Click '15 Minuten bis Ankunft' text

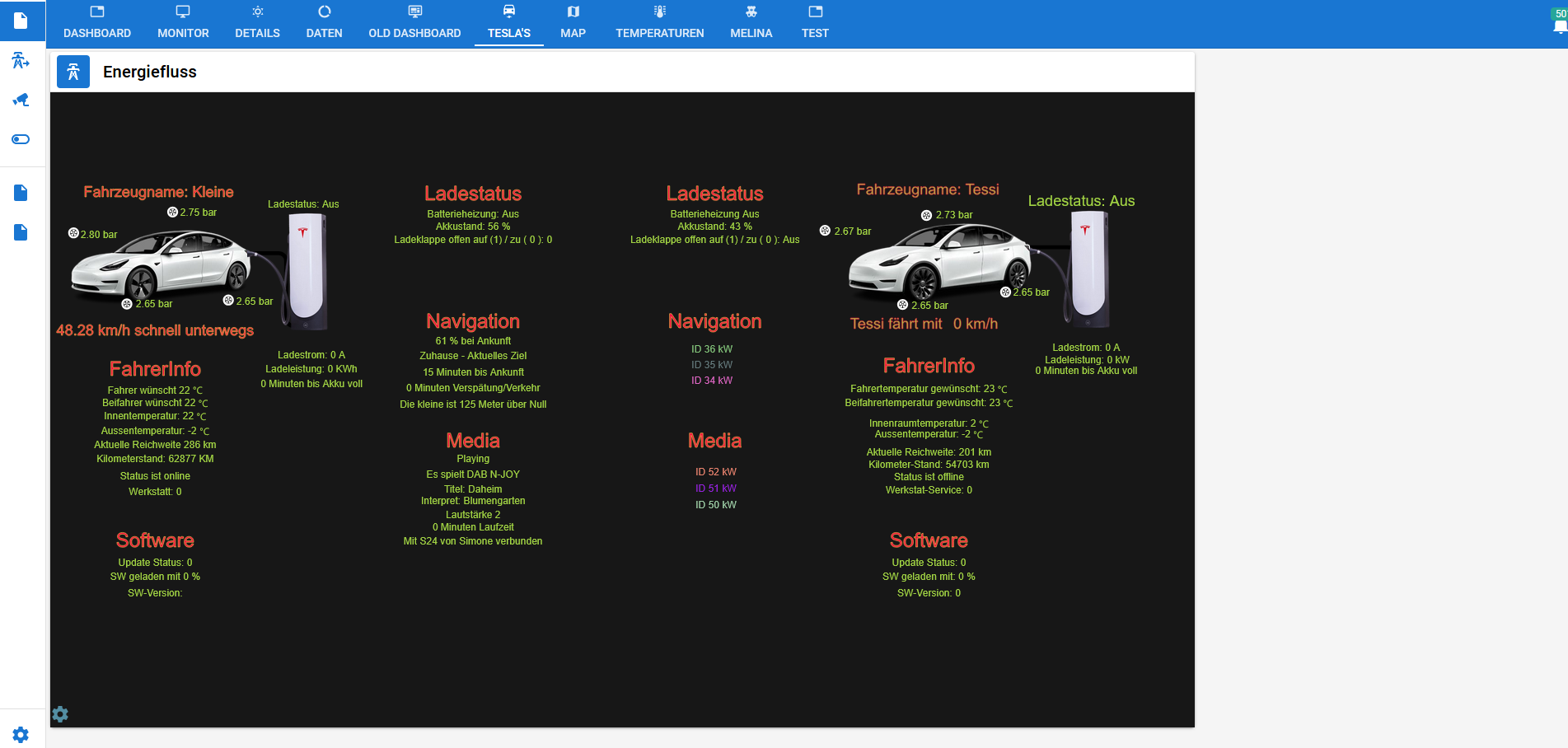pos(473,372)
